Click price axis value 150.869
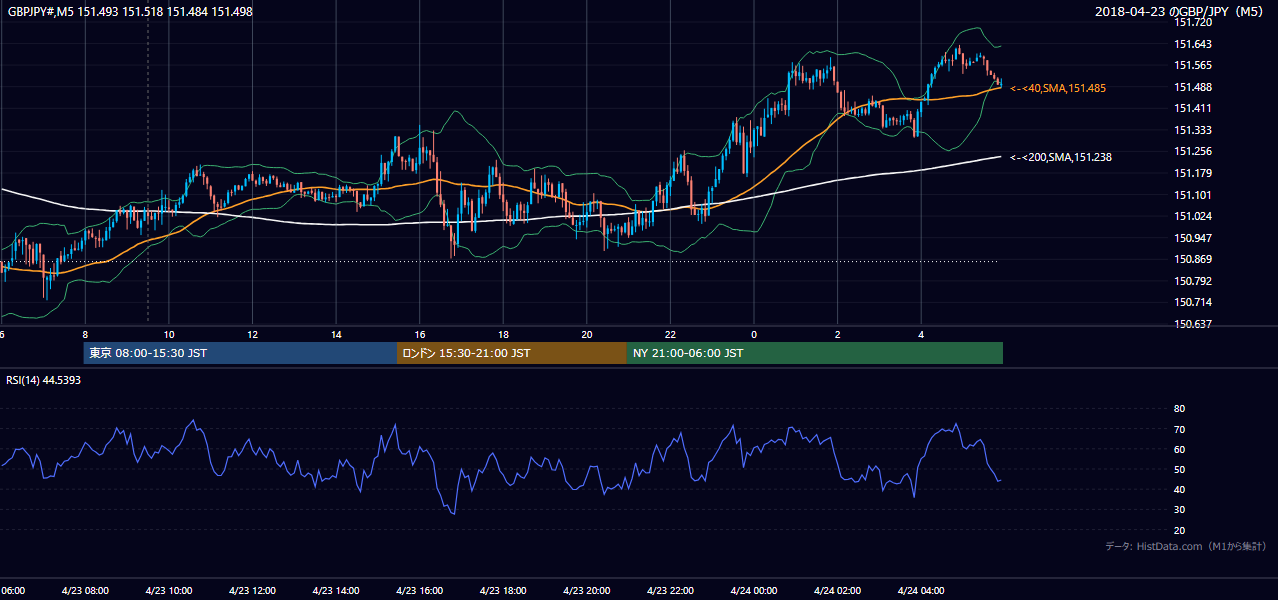The height and width of the screenshot is (600, 1278). (1192, 260)
